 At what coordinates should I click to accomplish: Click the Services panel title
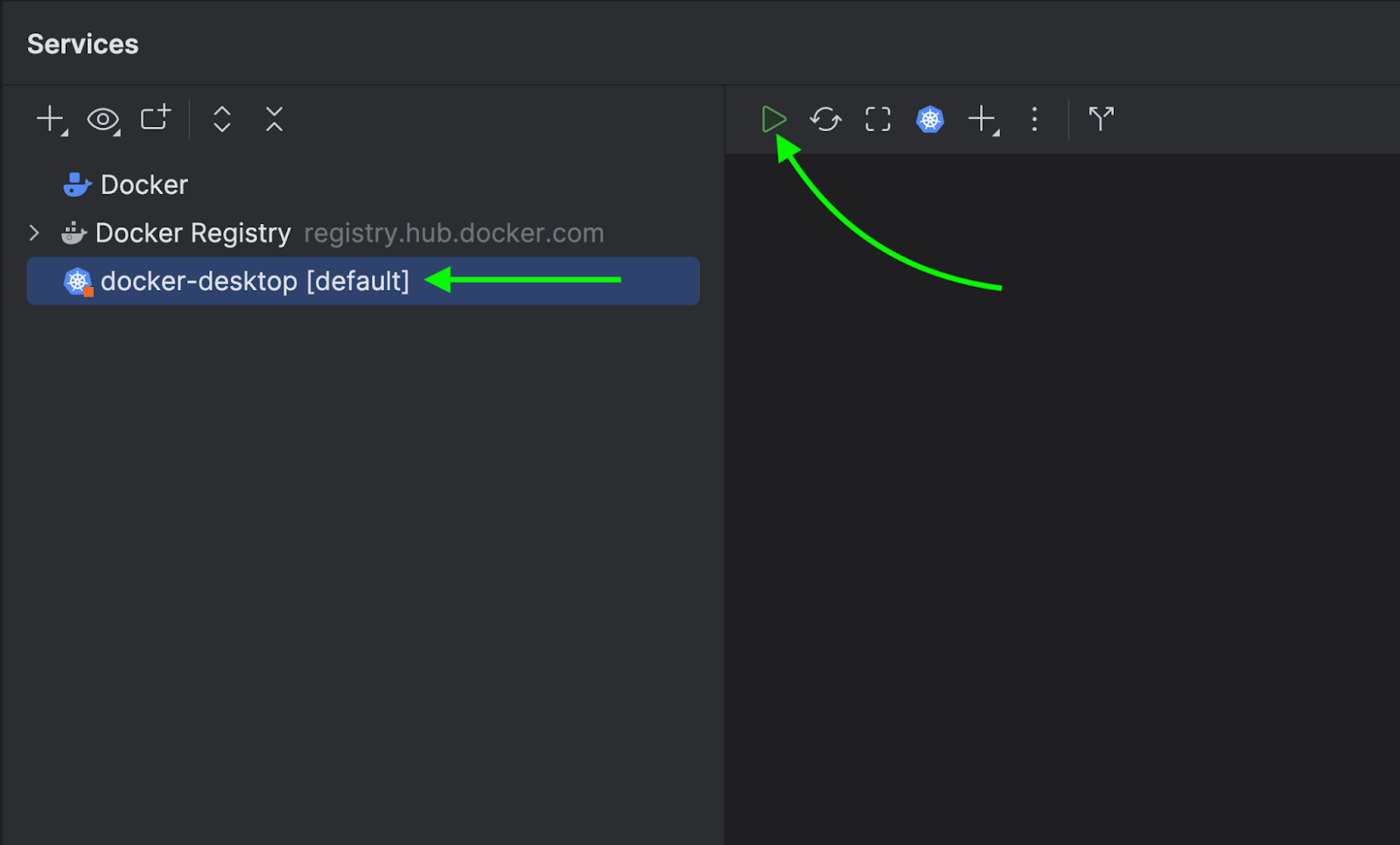(x=83, y=44)
